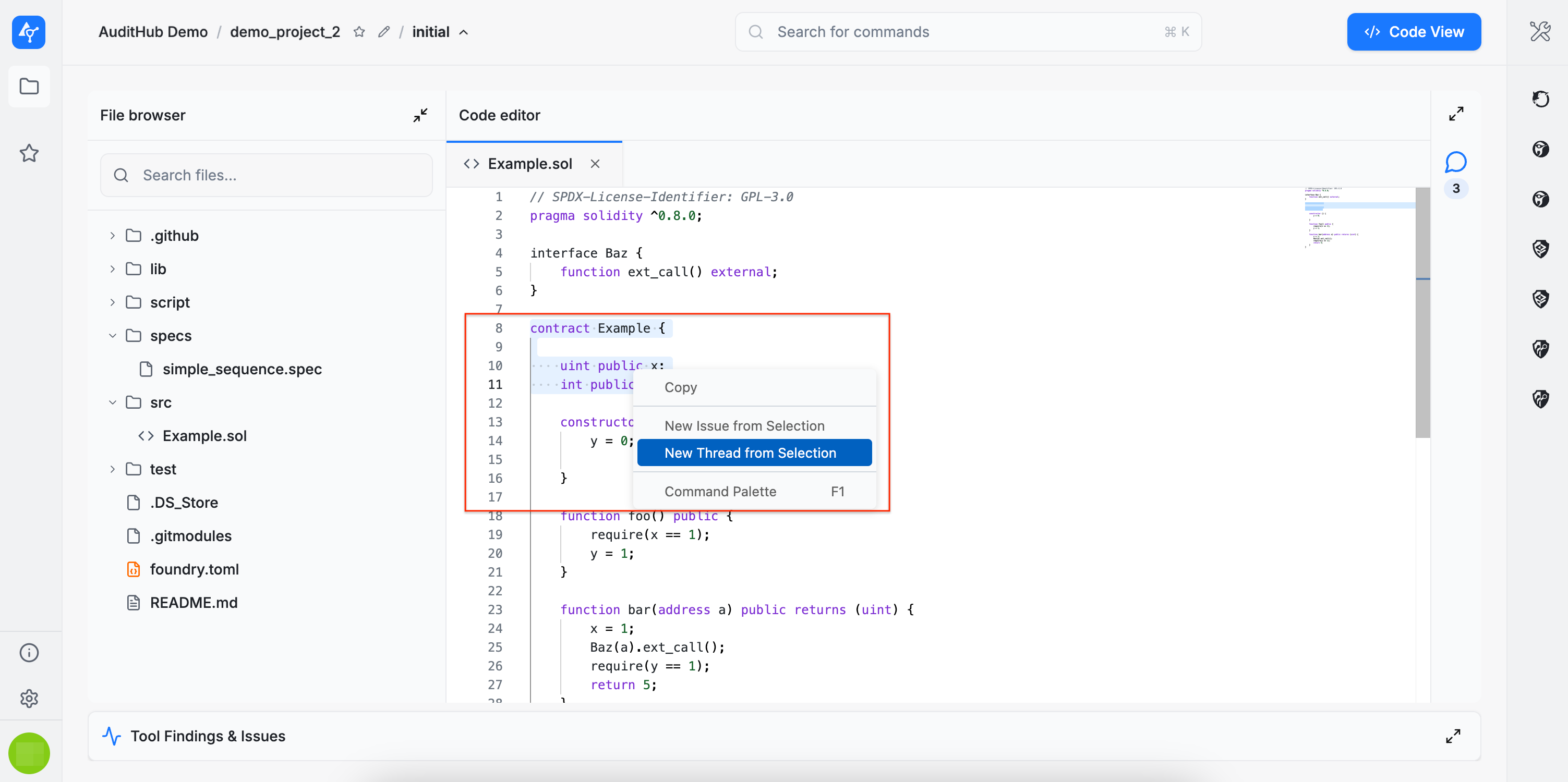The image size is (1568, 782).
Task: Focus the Search files input
Action: click(x=267, y=175)
